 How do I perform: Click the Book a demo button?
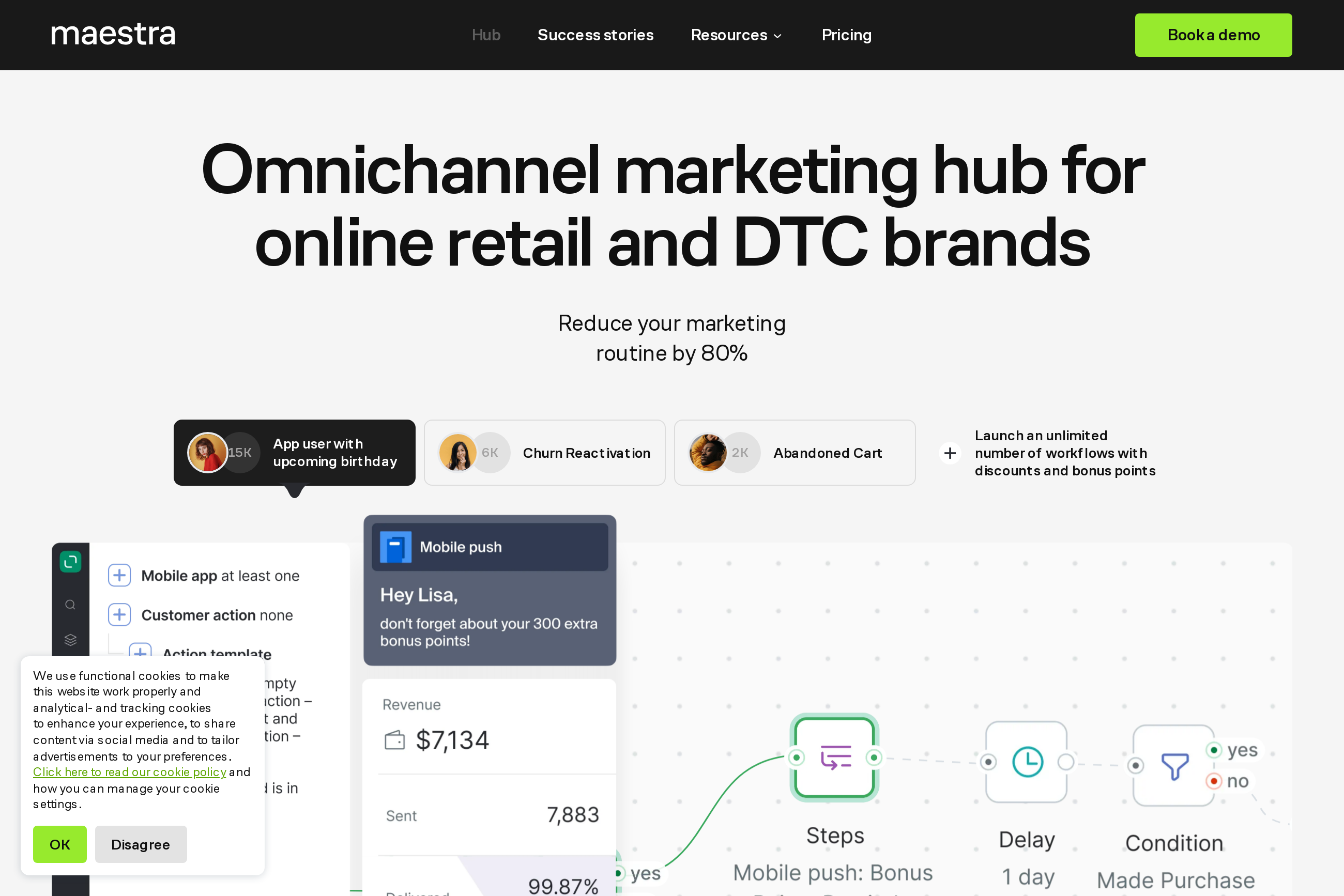coord(1213,35)
